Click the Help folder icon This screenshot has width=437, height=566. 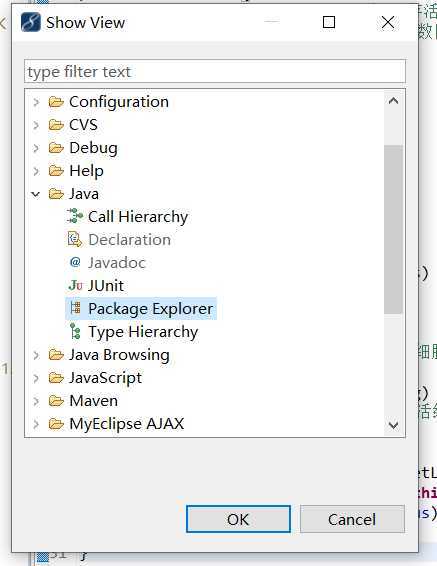[x=56, y=171]
